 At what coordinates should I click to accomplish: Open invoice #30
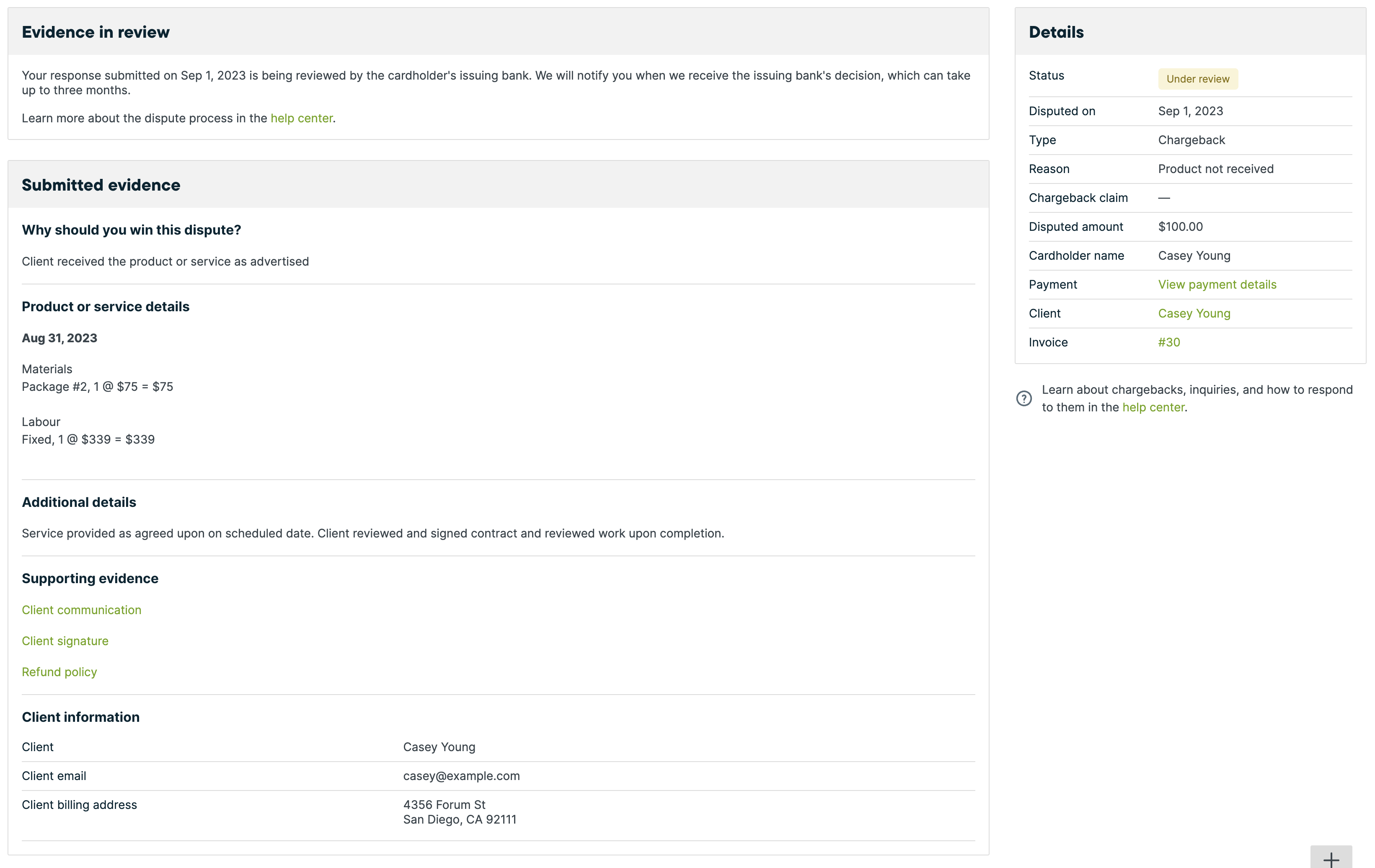(x=1168, y=341)
